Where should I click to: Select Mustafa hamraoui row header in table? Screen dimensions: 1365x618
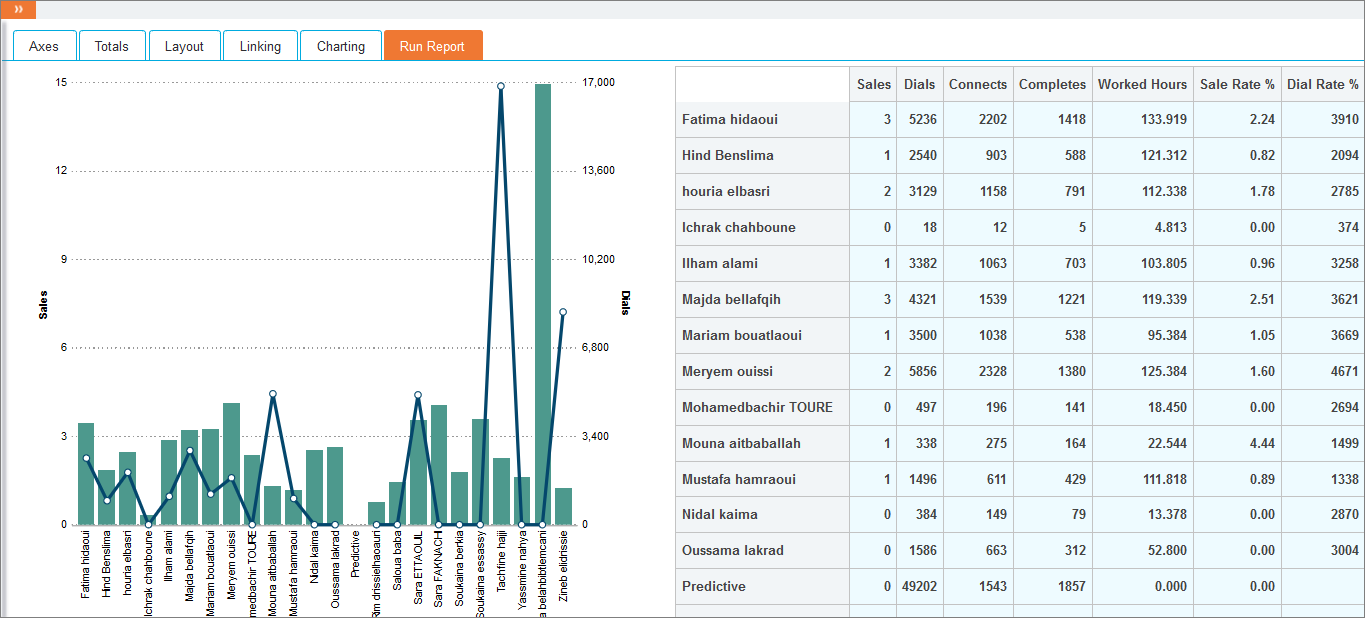tap(763, 480)
